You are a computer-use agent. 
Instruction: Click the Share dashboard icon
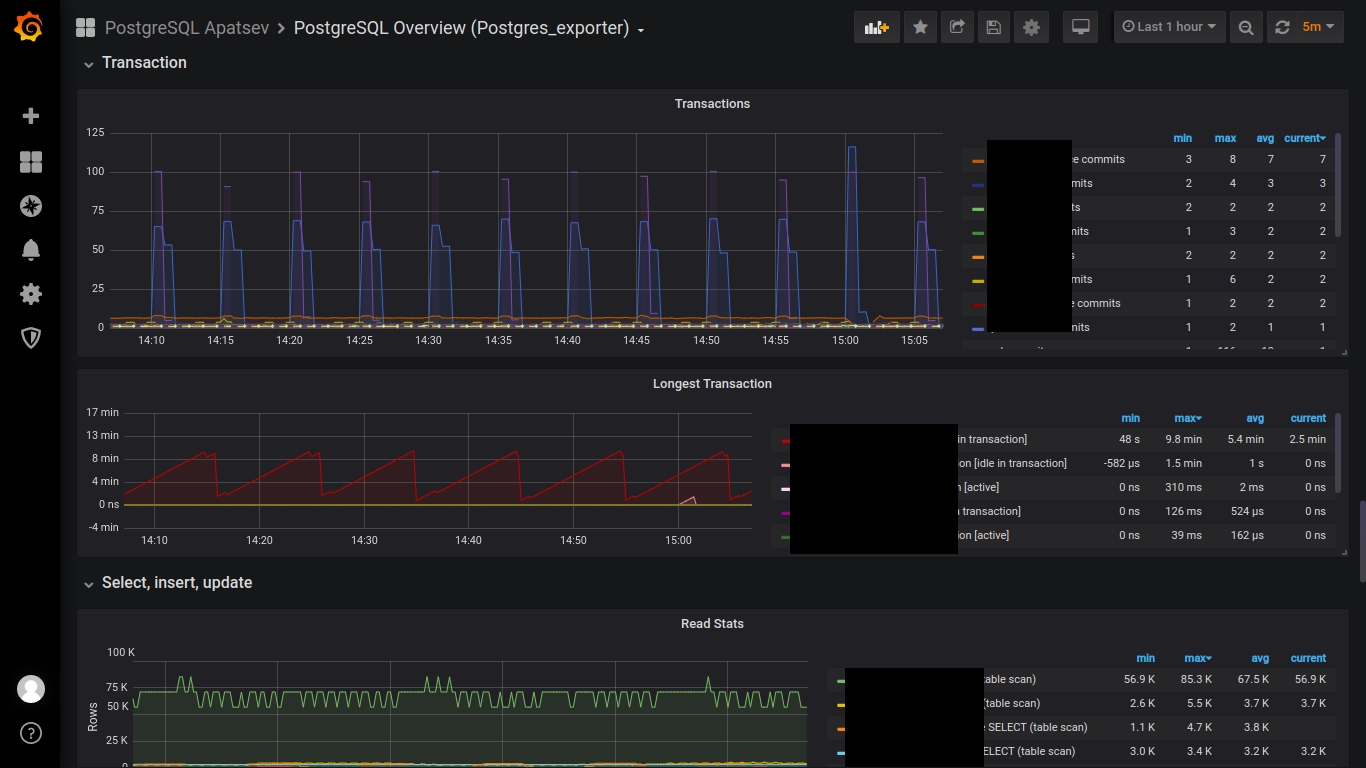[957, 27]
